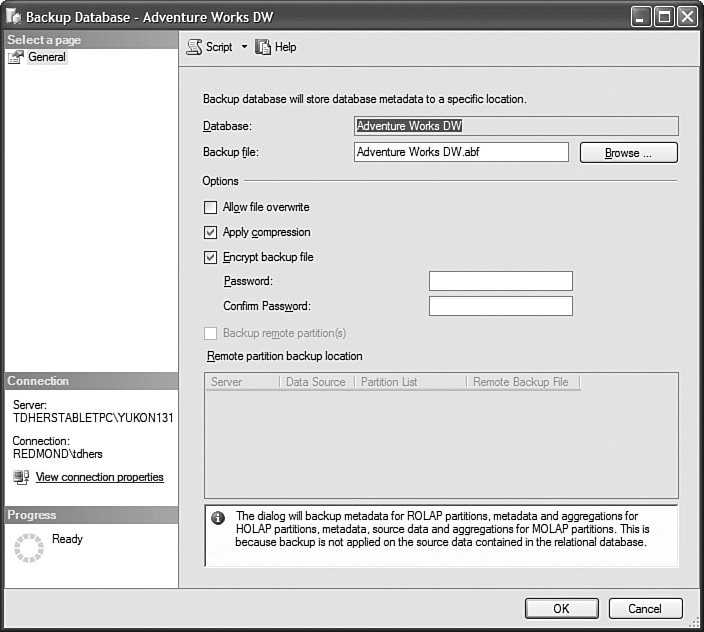
Task: Open View connection properties link
Action: [100, 477]
